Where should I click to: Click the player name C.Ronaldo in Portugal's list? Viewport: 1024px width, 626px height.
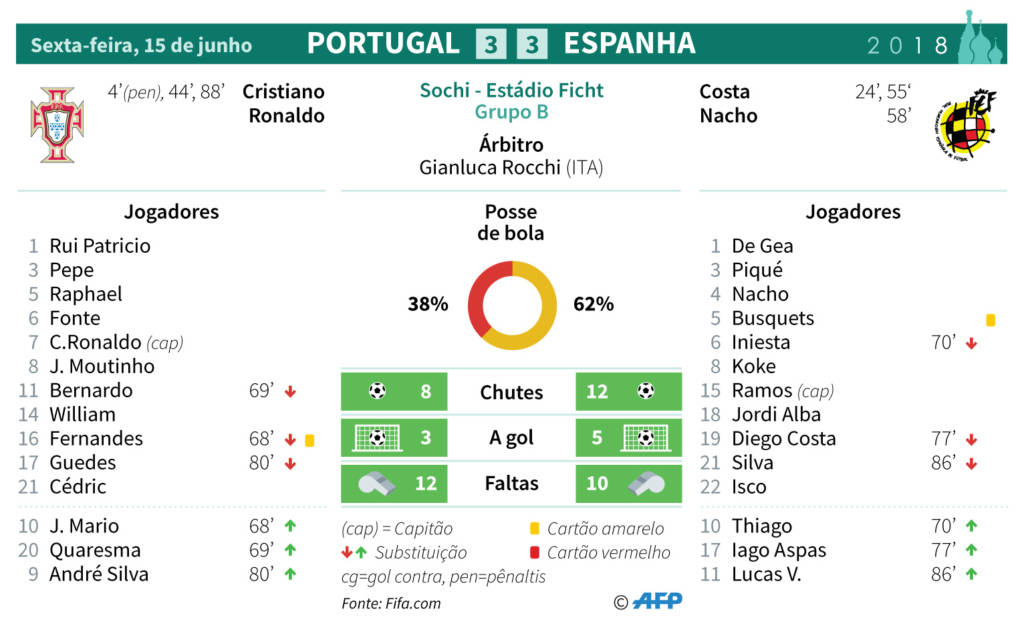click(95, 342)
